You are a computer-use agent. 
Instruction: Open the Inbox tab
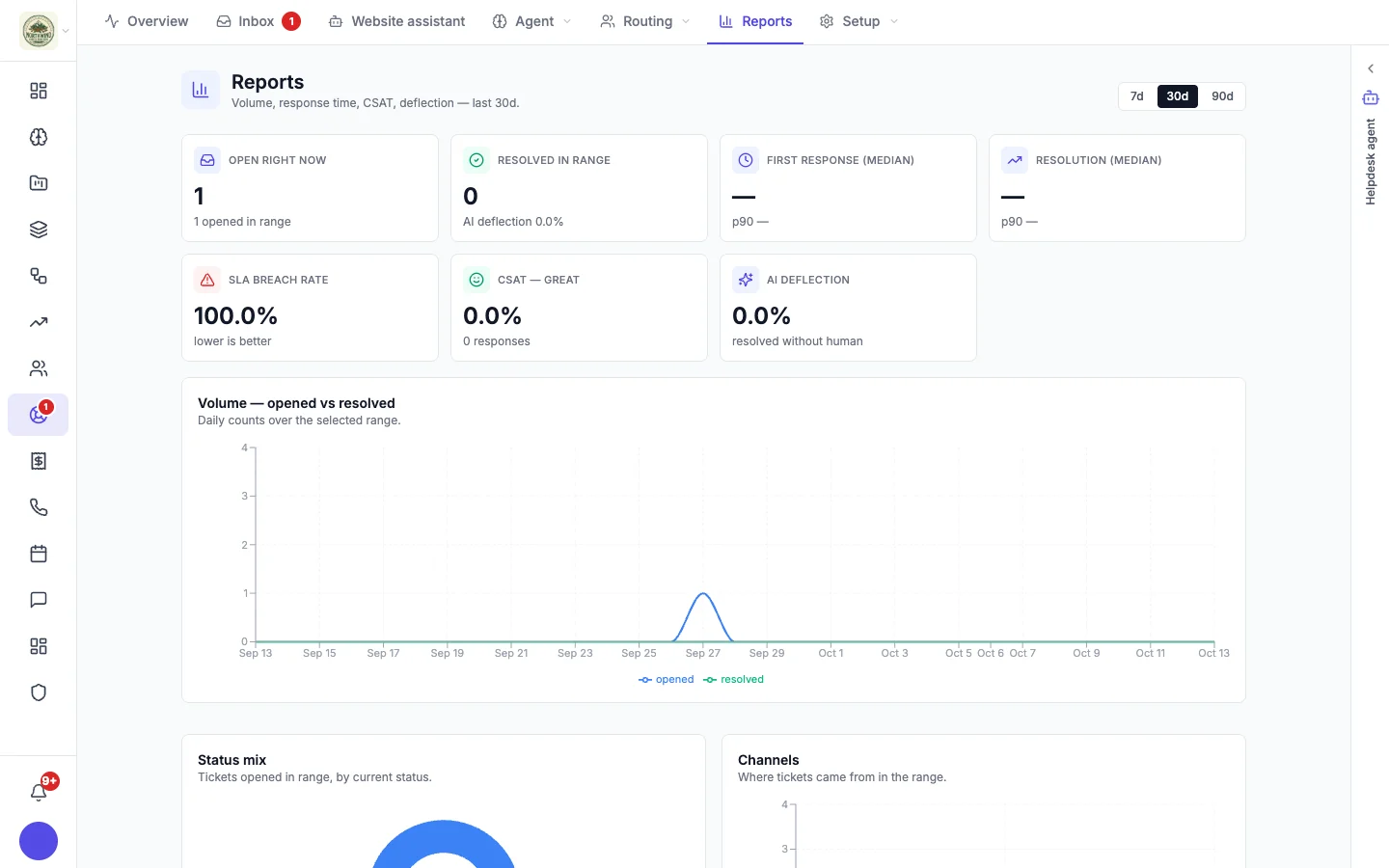pos(258,21)
